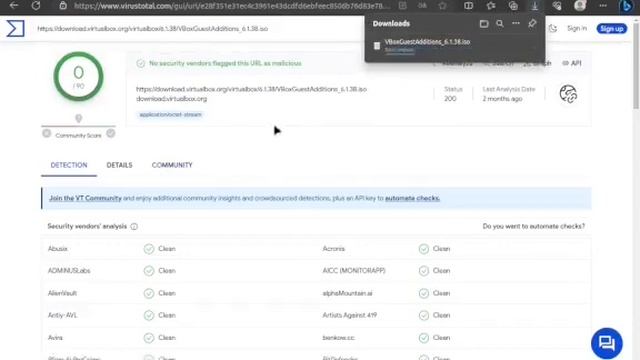The image size is (640, 360).
Task: View site info via the address bar lock icon
Action: pos(63,6)
